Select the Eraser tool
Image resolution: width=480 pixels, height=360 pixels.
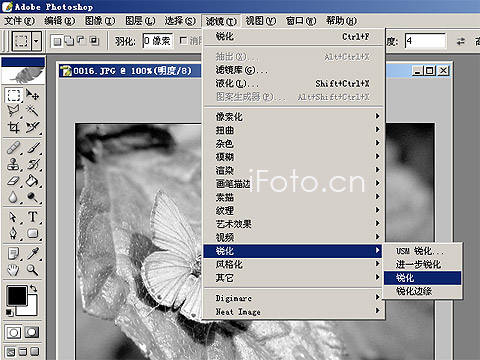point(14,181)
